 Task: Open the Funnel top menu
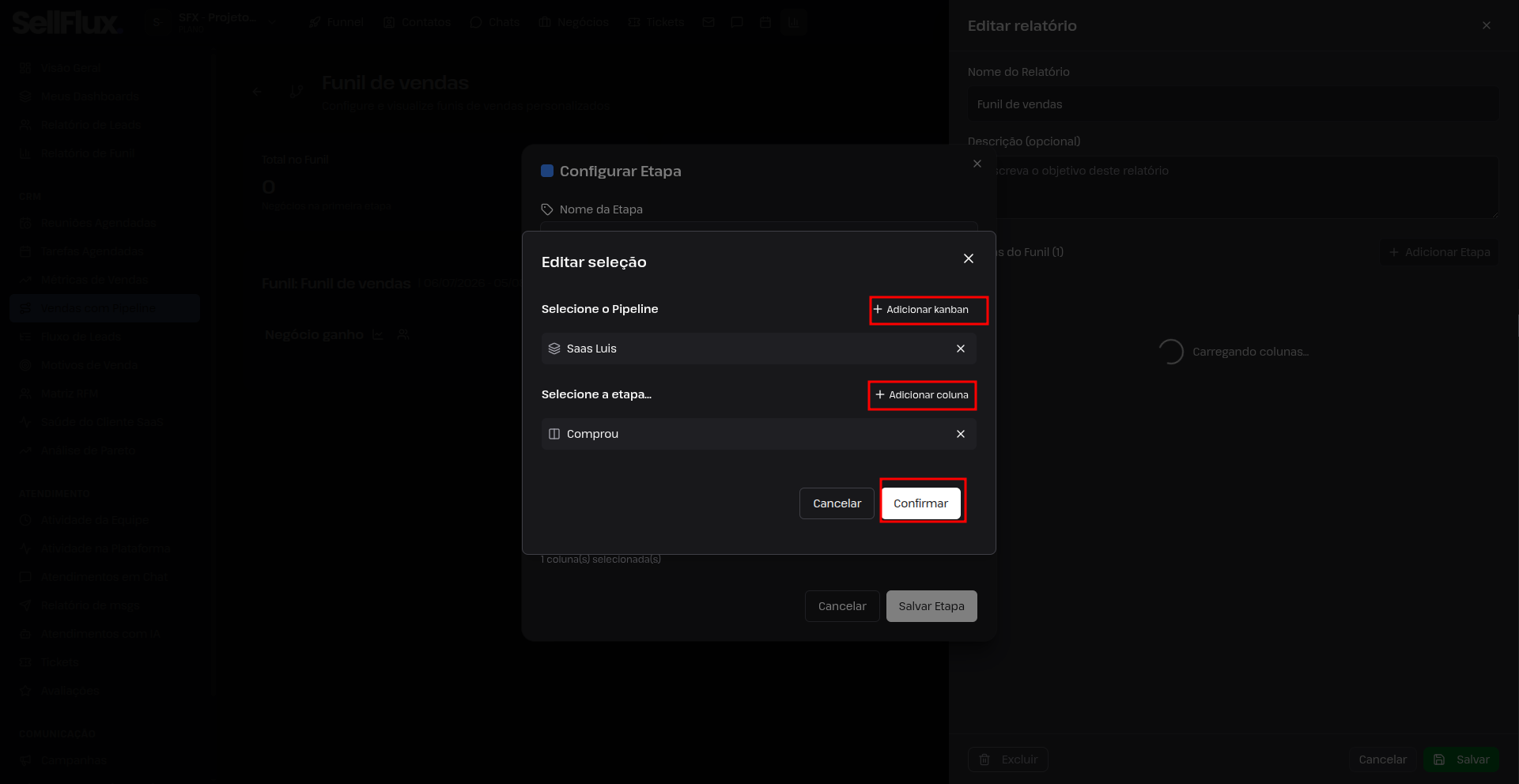click(x=337, y=22)
